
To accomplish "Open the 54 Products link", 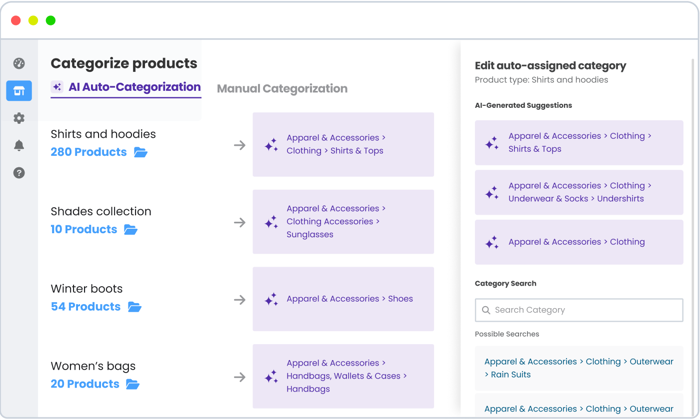I will (x=85, y=307).
